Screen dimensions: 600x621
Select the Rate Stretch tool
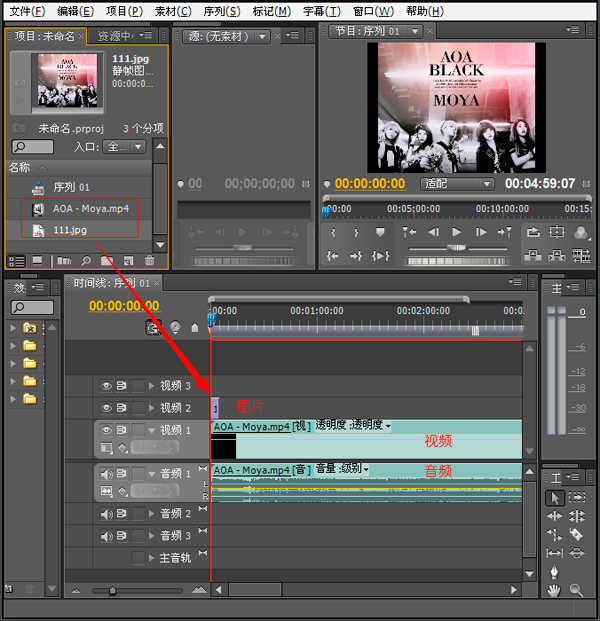(x=554, y=535)
